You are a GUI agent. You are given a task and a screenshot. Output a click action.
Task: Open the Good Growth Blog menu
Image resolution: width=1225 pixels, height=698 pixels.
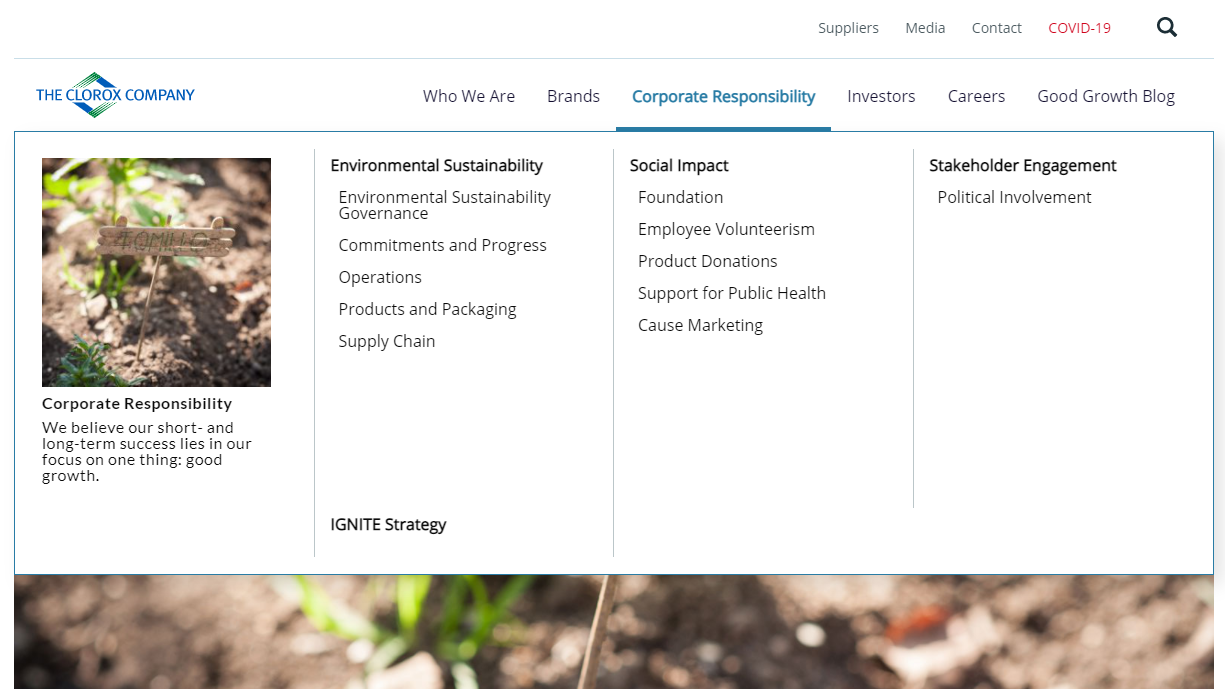[1106, 96]
